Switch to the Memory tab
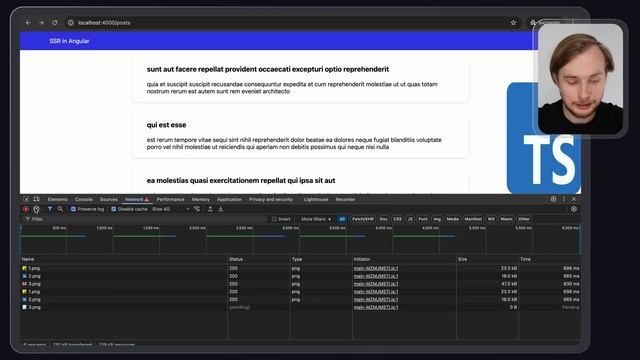The width and height of the screenshot is (640, 360). [x=200, y=199]
